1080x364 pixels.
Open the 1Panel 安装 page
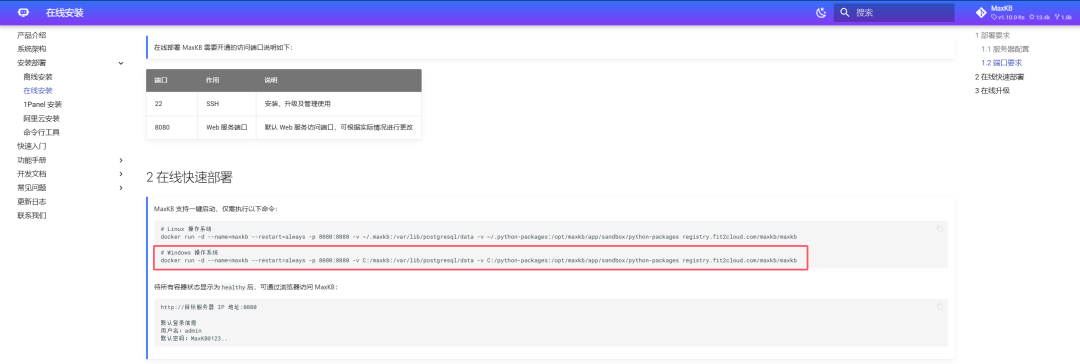coord(43,104)
